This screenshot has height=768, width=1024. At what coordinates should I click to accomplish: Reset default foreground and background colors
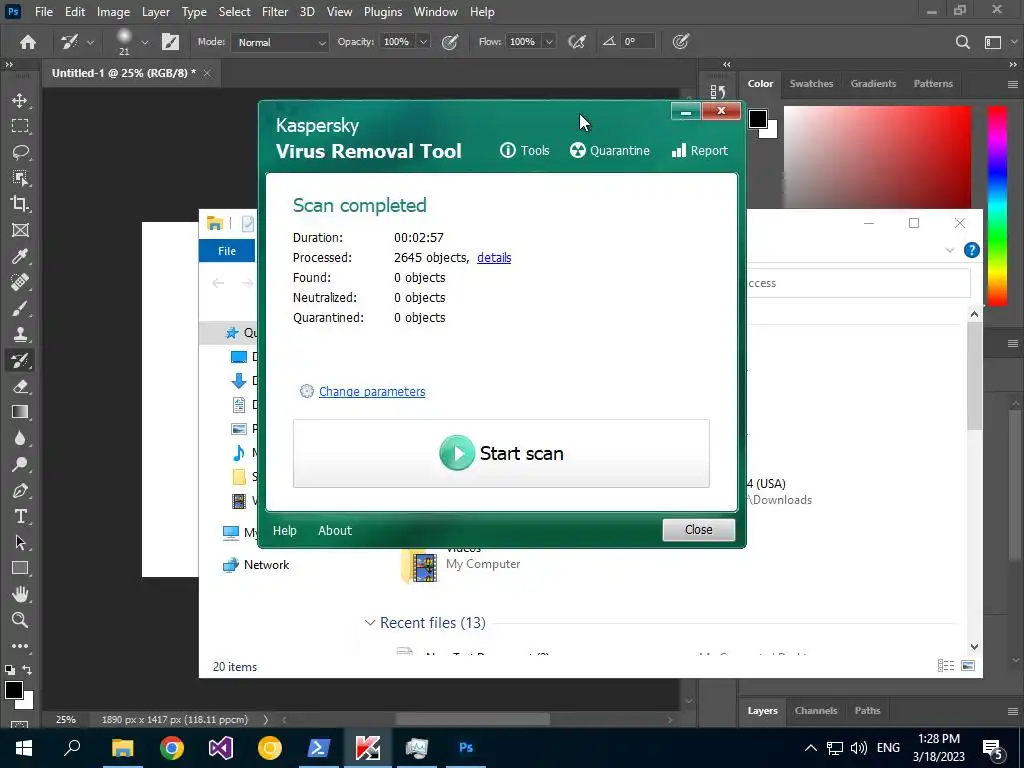tap(10, 670)
